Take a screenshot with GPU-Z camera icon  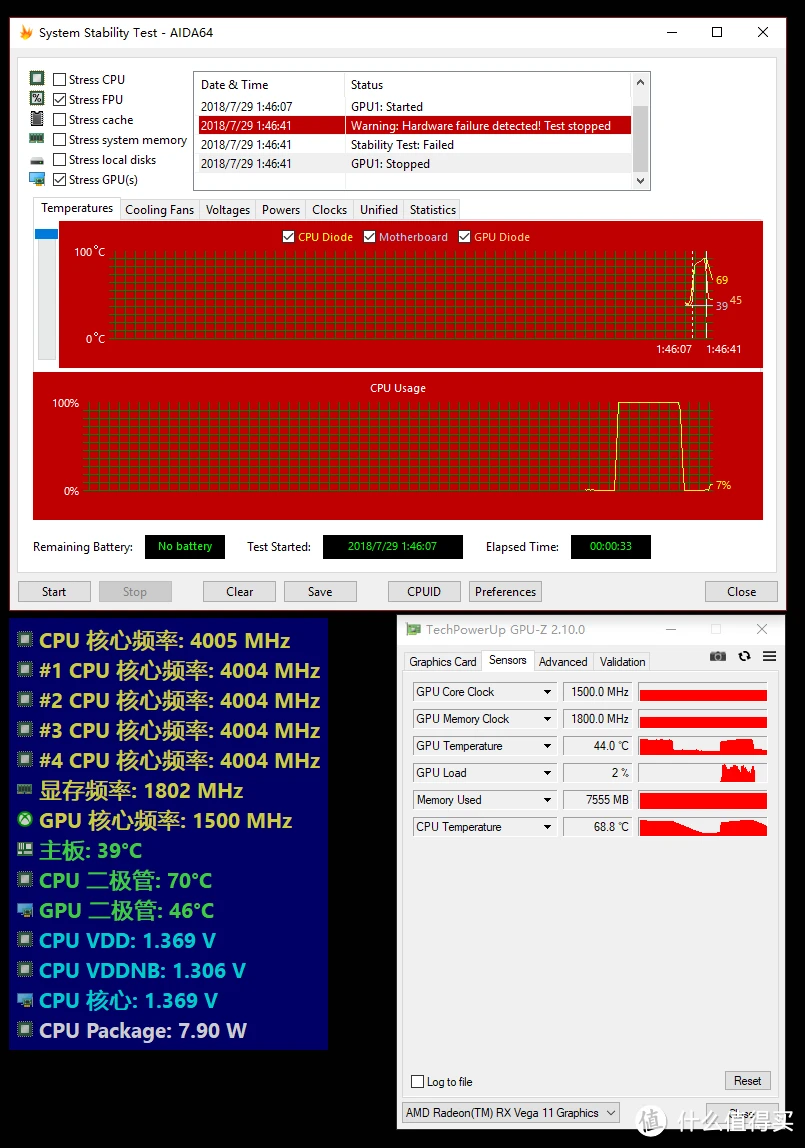point(718,656)
